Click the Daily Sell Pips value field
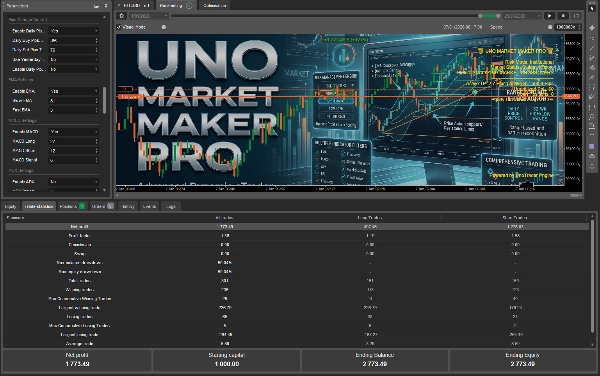 tap(73, 50)
